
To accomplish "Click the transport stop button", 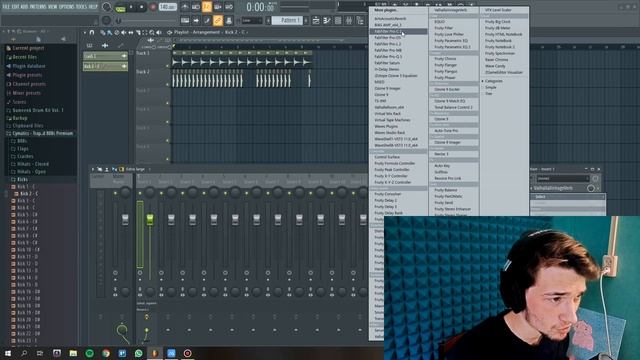I will coord(141,7).
